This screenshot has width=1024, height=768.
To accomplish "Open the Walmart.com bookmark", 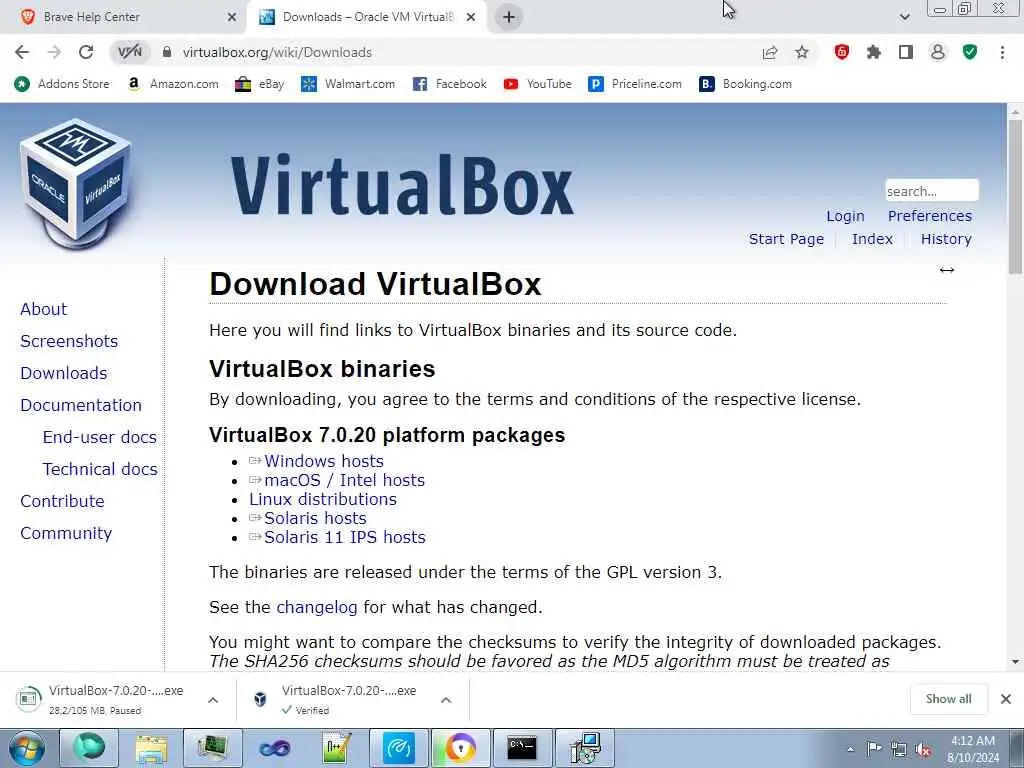I will pyautogui.click(x=348, y=84).
